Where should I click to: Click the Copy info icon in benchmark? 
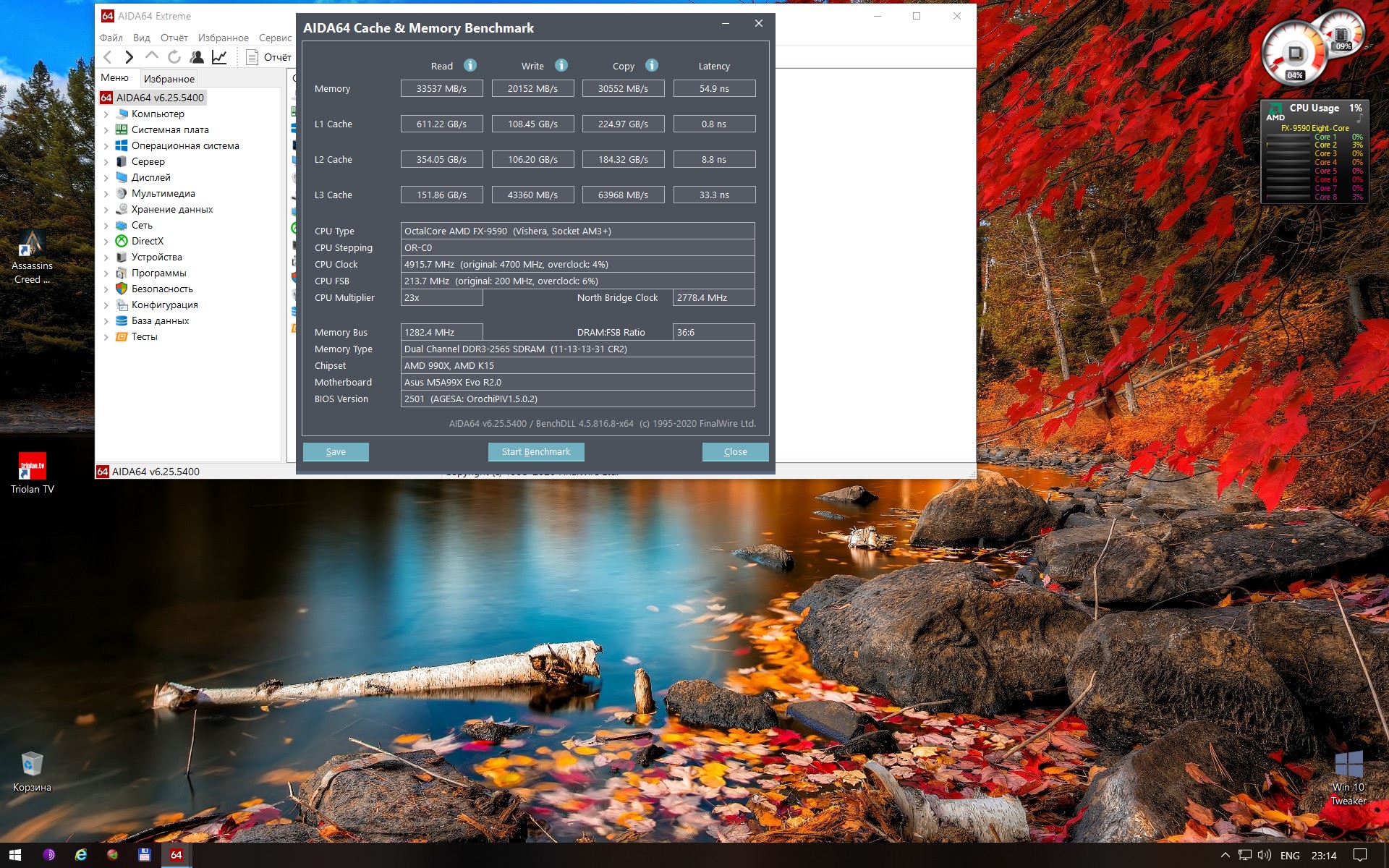click(x=652, y=65)
